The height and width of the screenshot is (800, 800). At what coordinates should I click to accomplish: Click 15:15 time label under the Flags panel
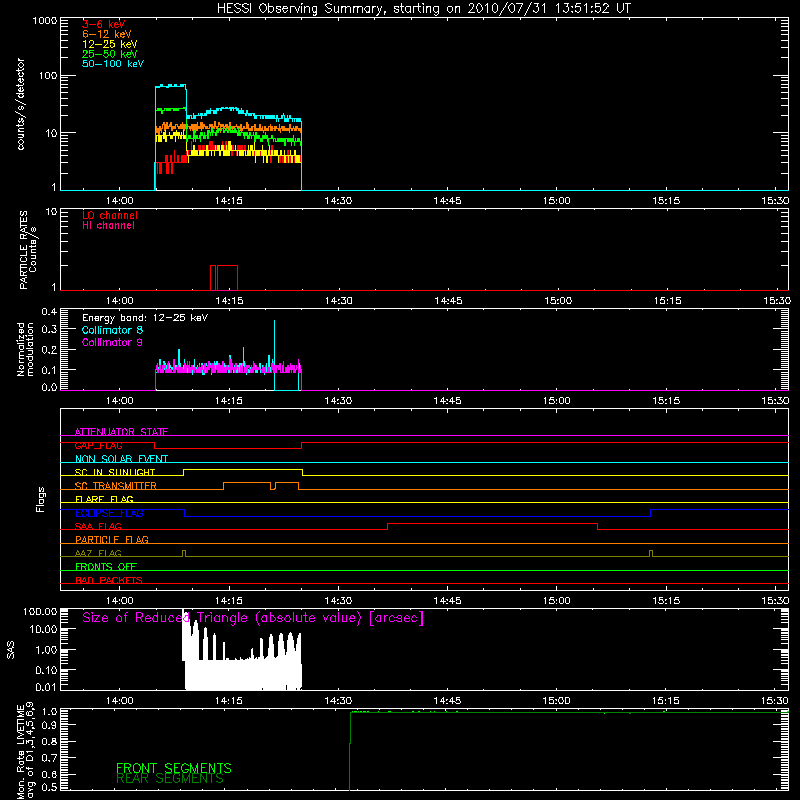click(x=666, y=601)
